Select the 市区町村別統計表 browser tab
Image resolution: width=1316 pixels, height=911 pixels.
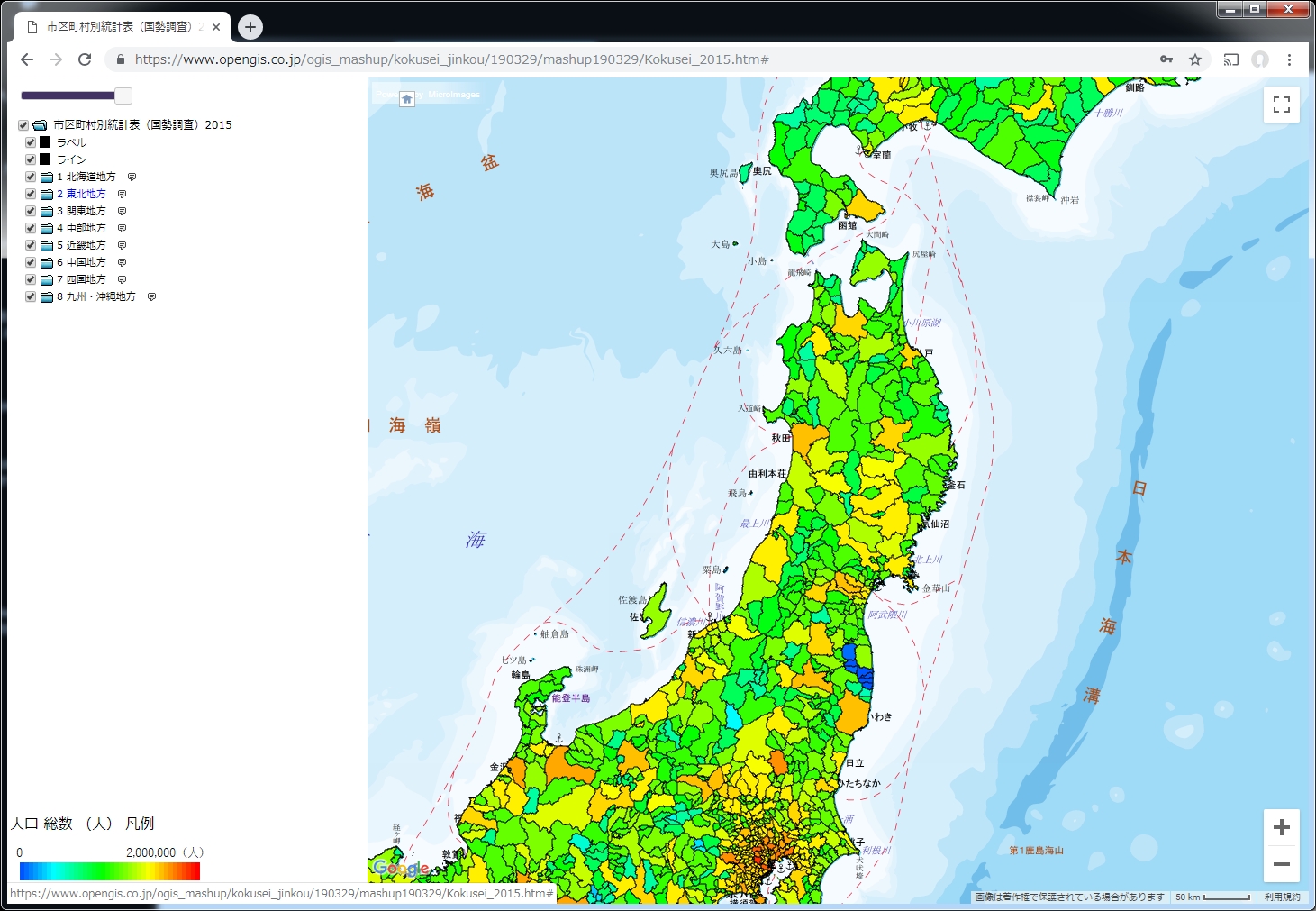point(122,27)
